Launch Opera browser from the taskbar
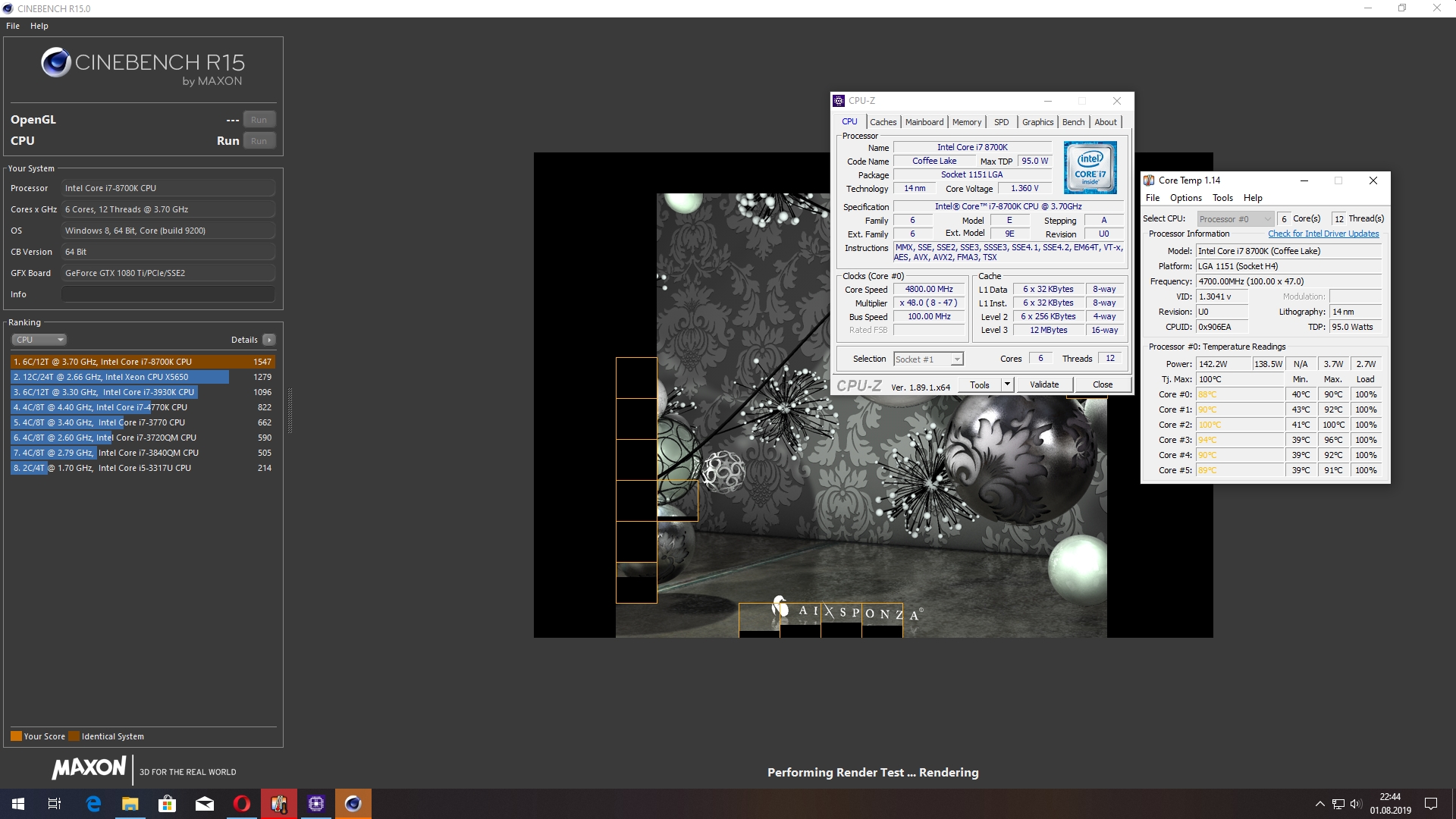Screen dimensions: 1456x819 point(241,804)
